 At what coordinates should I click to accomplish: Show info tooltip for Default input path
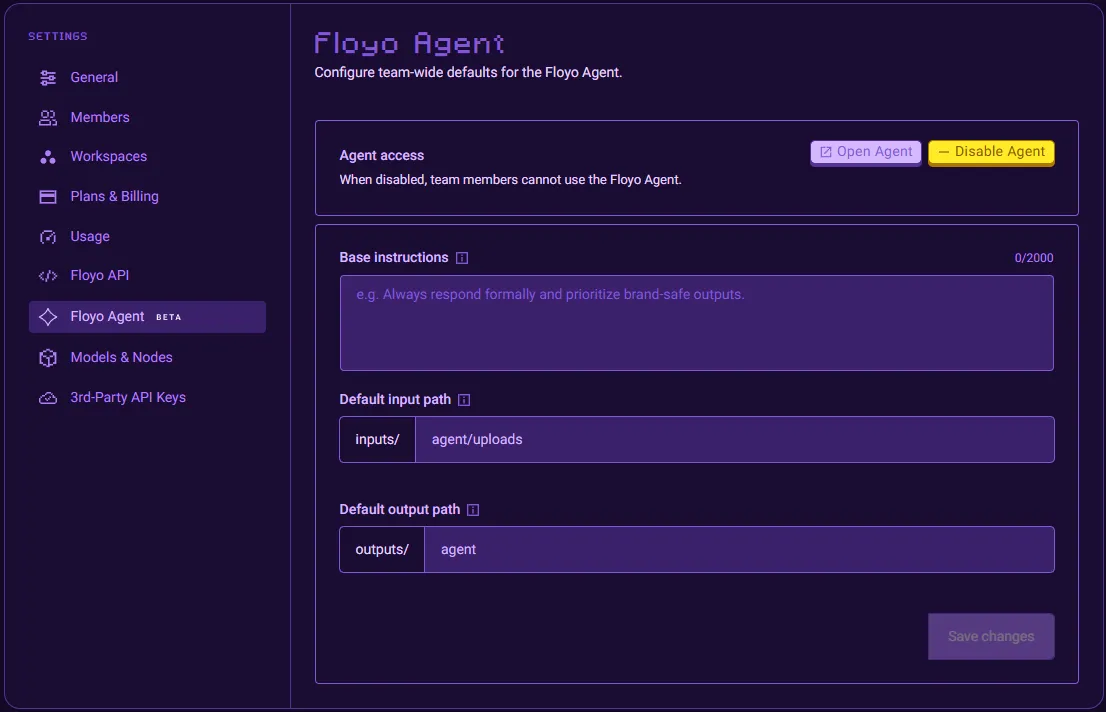464,400
